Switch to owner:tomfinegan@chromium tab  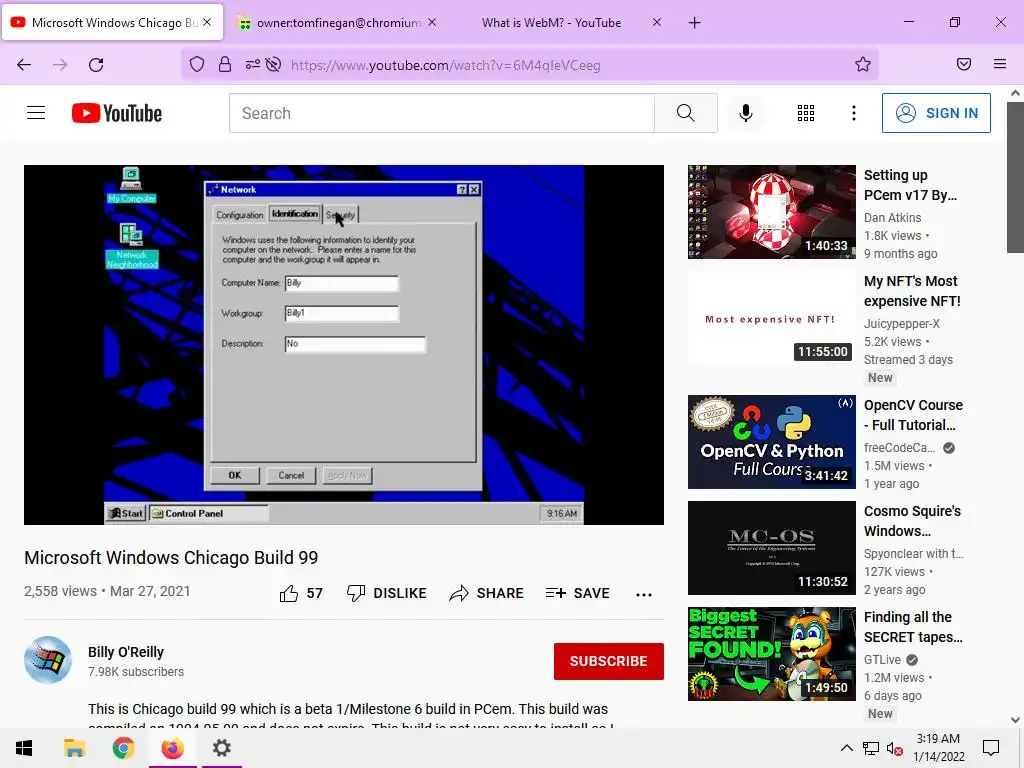click(338, 23)
